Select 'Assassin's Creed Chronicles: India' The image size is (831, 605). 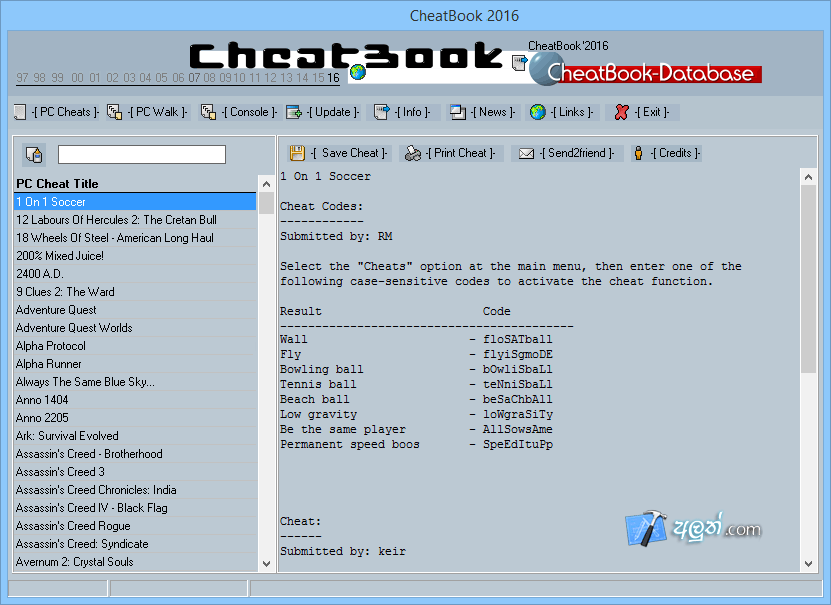tap(135, 490)
